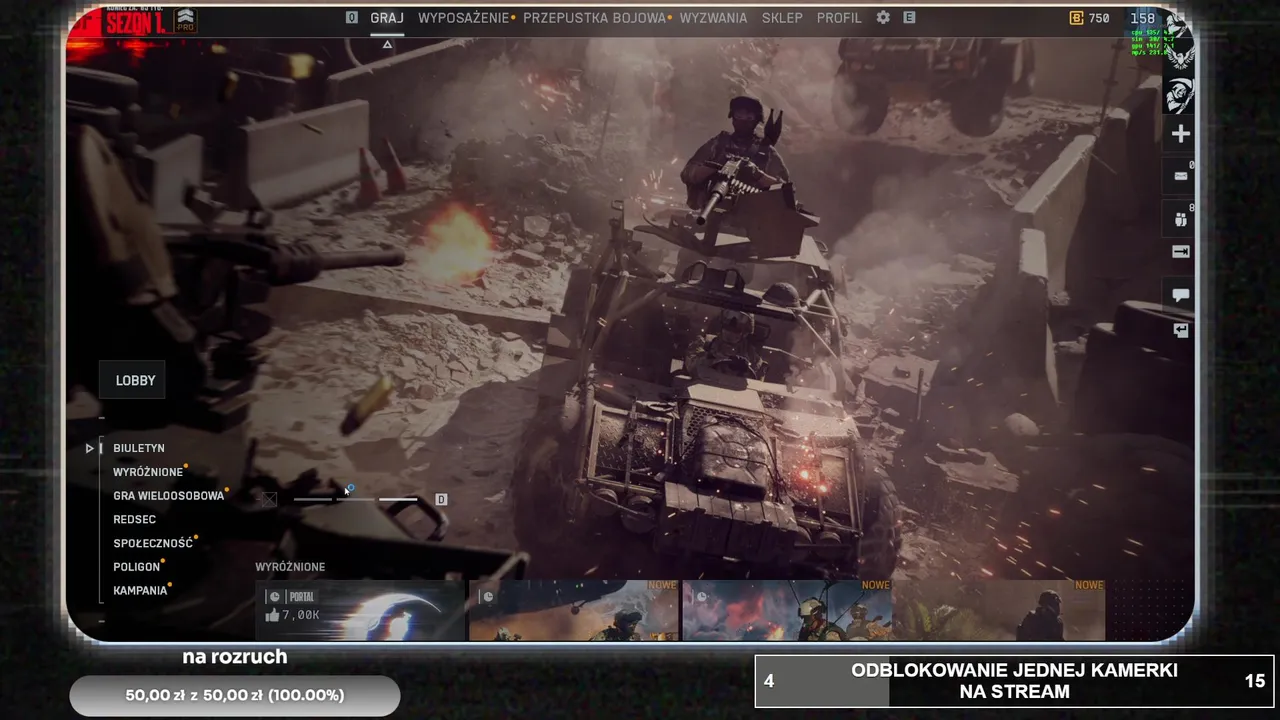The image size is (1280, 720).
Task: Open the fourth featured tile with soldier
Action: coord(1000,610)
